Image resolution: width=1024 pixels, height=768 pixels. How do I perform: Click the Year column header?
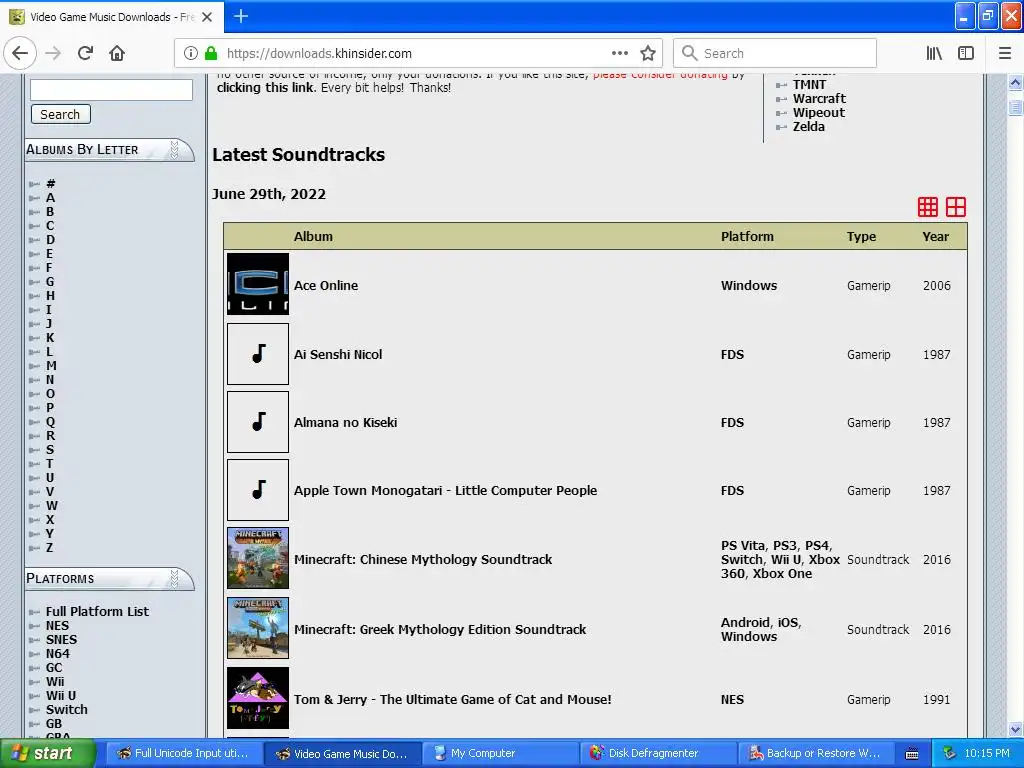click(x=935, y=236)
